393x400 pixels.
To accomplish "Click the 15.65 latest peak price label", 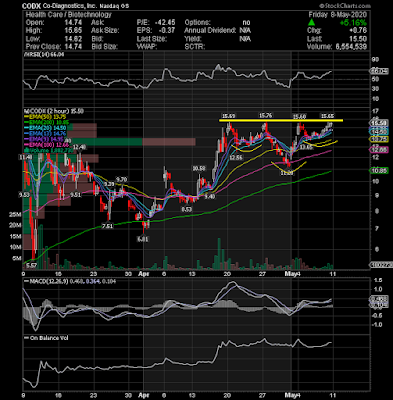I will (327, 116).
